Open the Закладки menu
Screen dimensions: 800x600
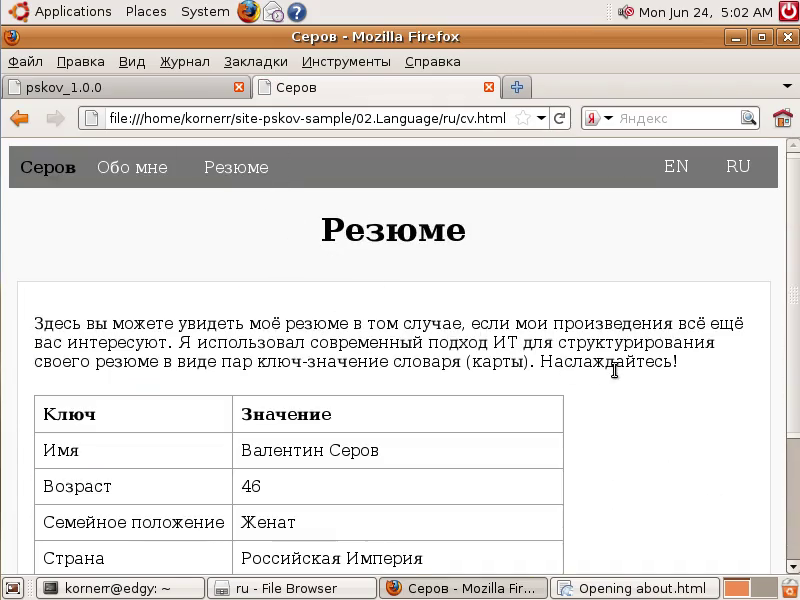tap(255, 61)
